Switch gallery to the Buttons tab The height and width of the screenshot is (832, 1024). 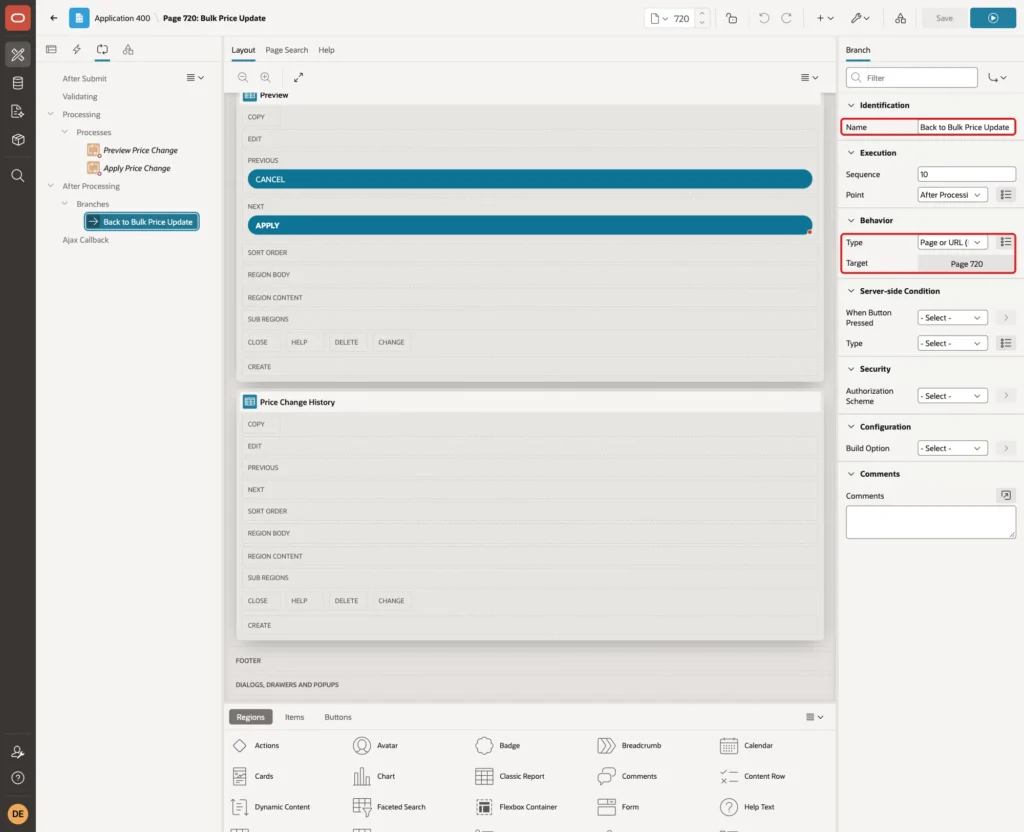point(338,717)
